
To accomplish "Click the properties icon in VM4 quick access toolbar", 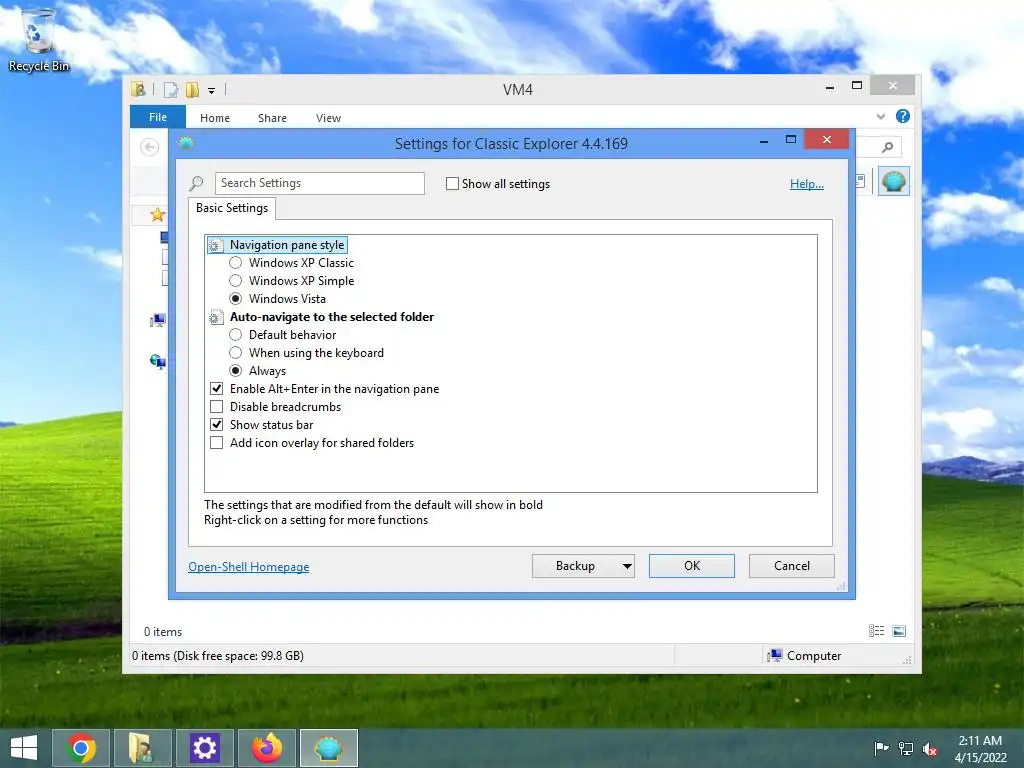I will [170, 89].
